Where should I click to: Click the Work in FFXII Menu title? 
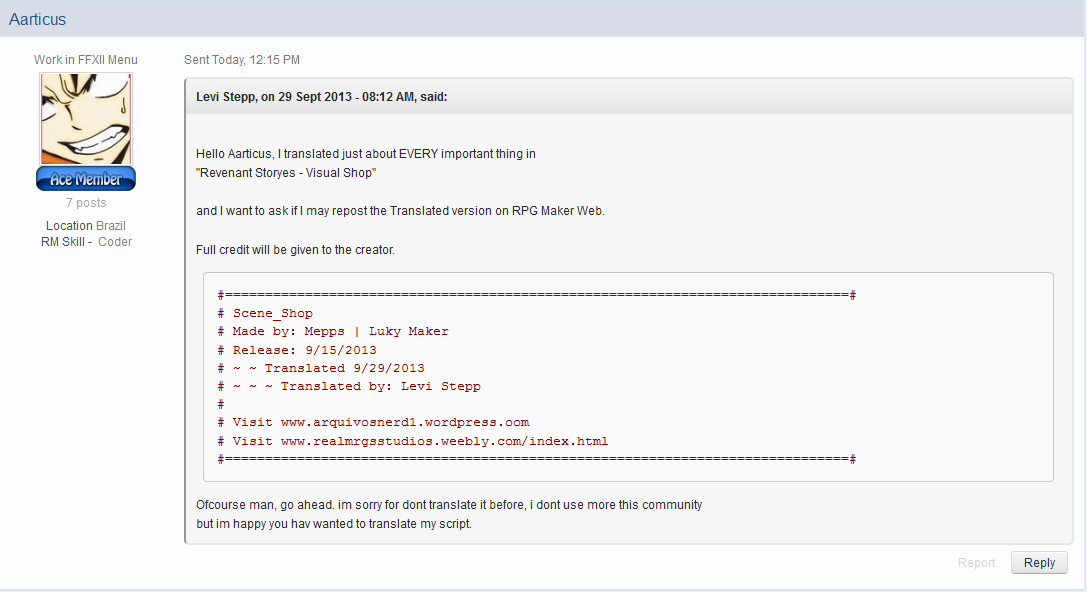tap(86, 60)
